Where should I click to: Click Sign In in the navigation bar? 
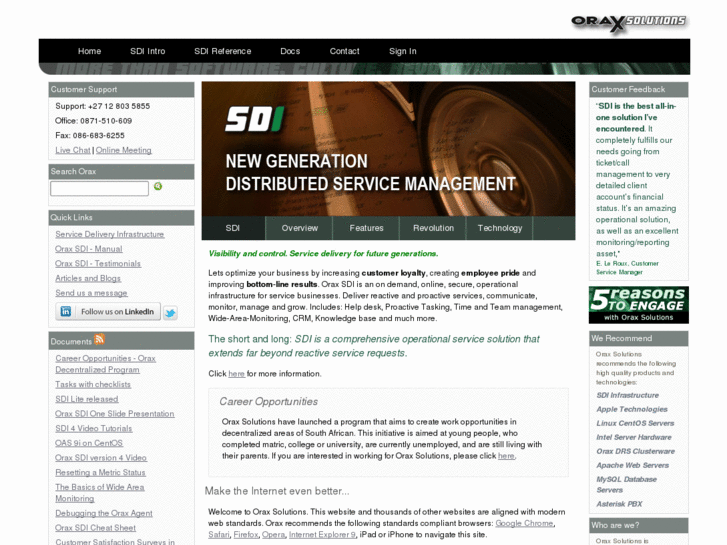[402, 51]
